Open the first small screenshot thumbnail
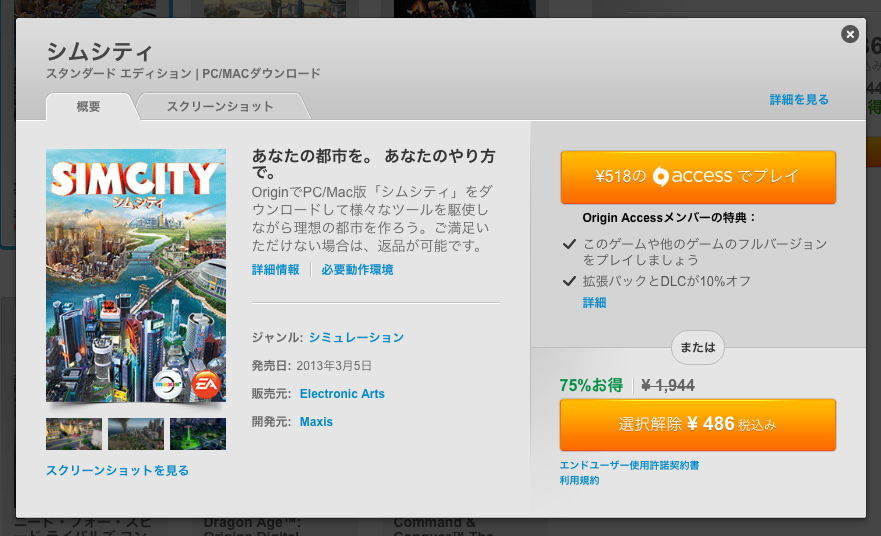Screen dimensions: 881x536 [74, 434]
